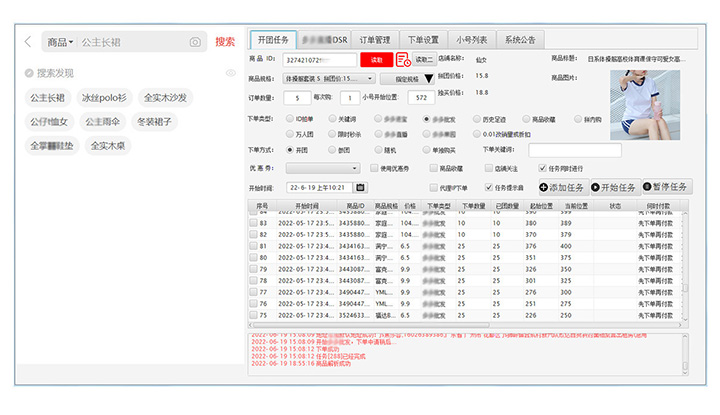Click the red 读取 button
720x415 pixels.
point(376,60)
